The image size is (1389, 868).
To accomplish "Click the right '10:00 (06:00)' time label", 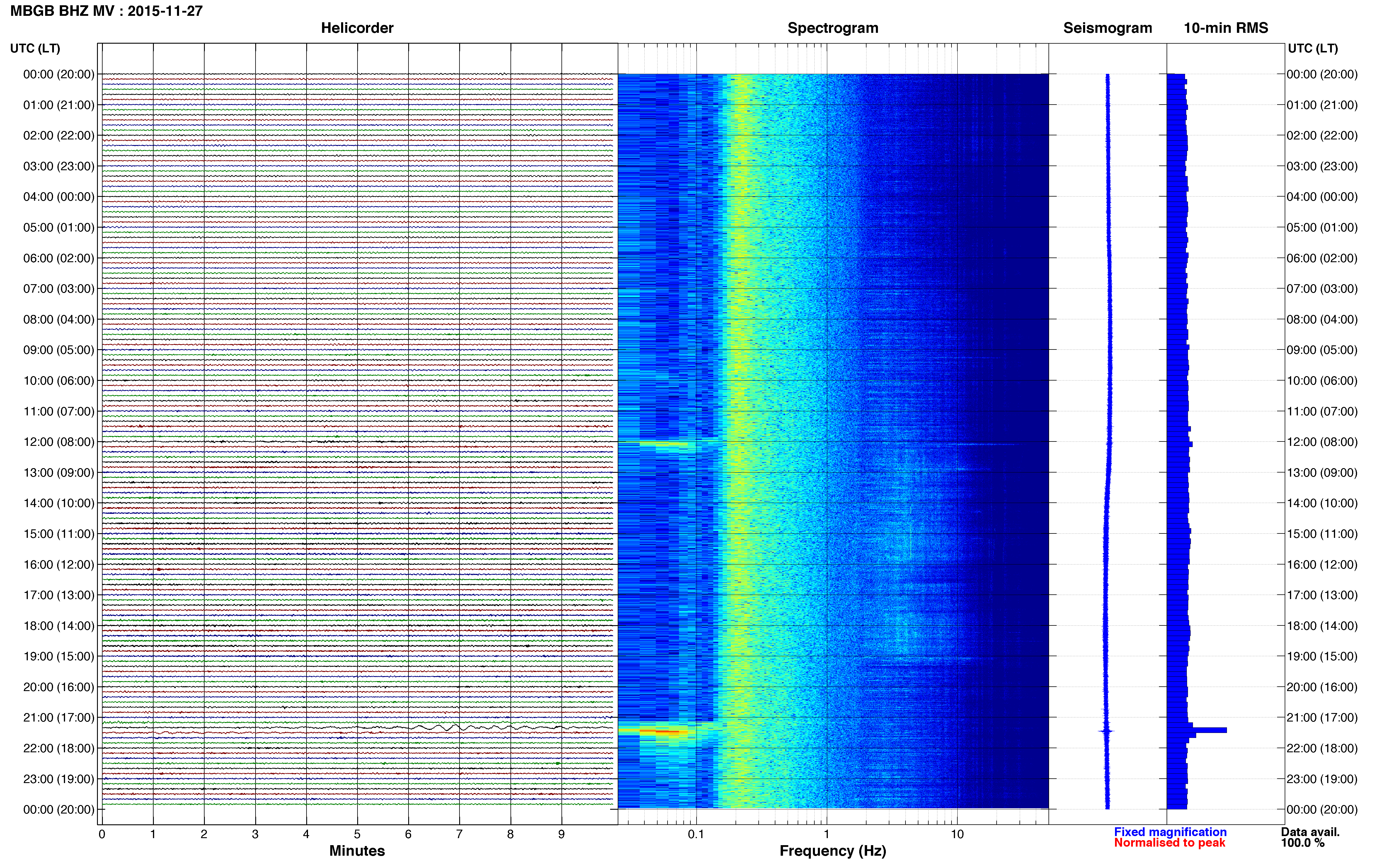I will coord(1322,381).
